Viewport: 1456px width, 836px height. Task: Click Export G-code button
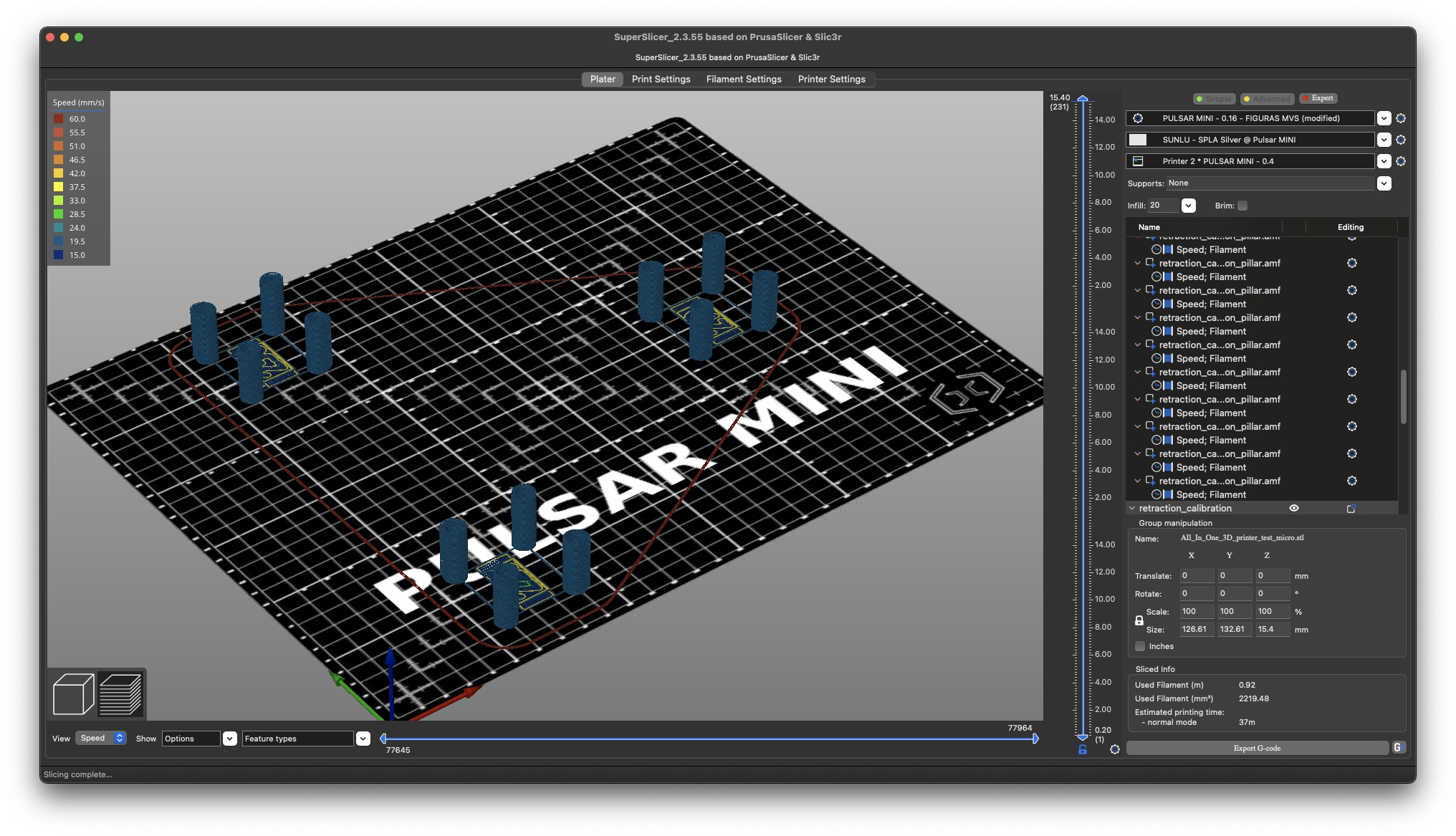click(1258, 748)
